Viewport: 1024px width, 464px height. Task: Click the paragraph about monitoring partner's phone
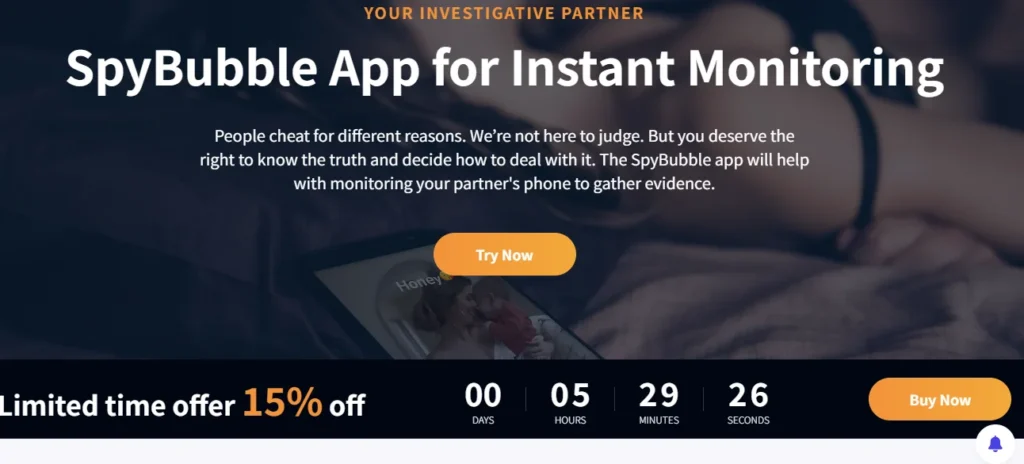click(x=504, y=160)
